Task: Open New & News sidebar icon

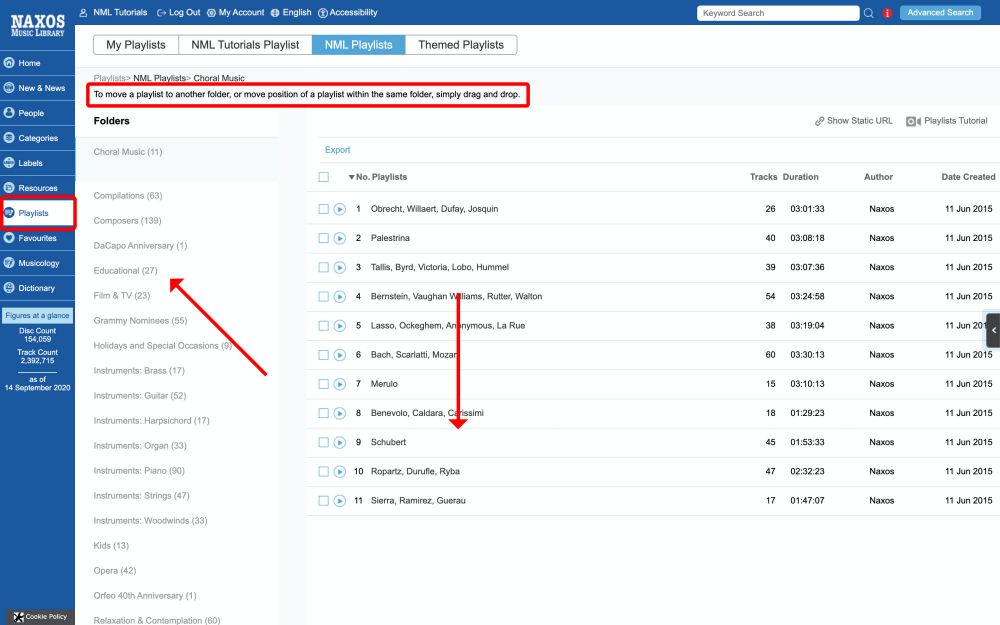Action: point(9,87)
